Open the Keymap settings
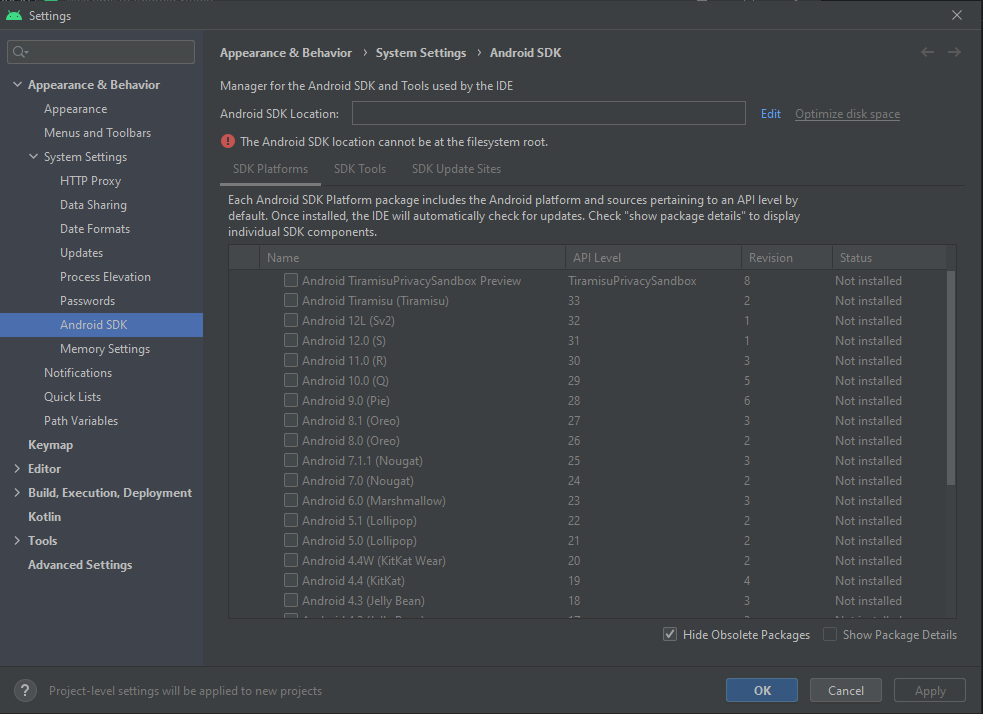983x714 pixels. [x=50, y=445]
